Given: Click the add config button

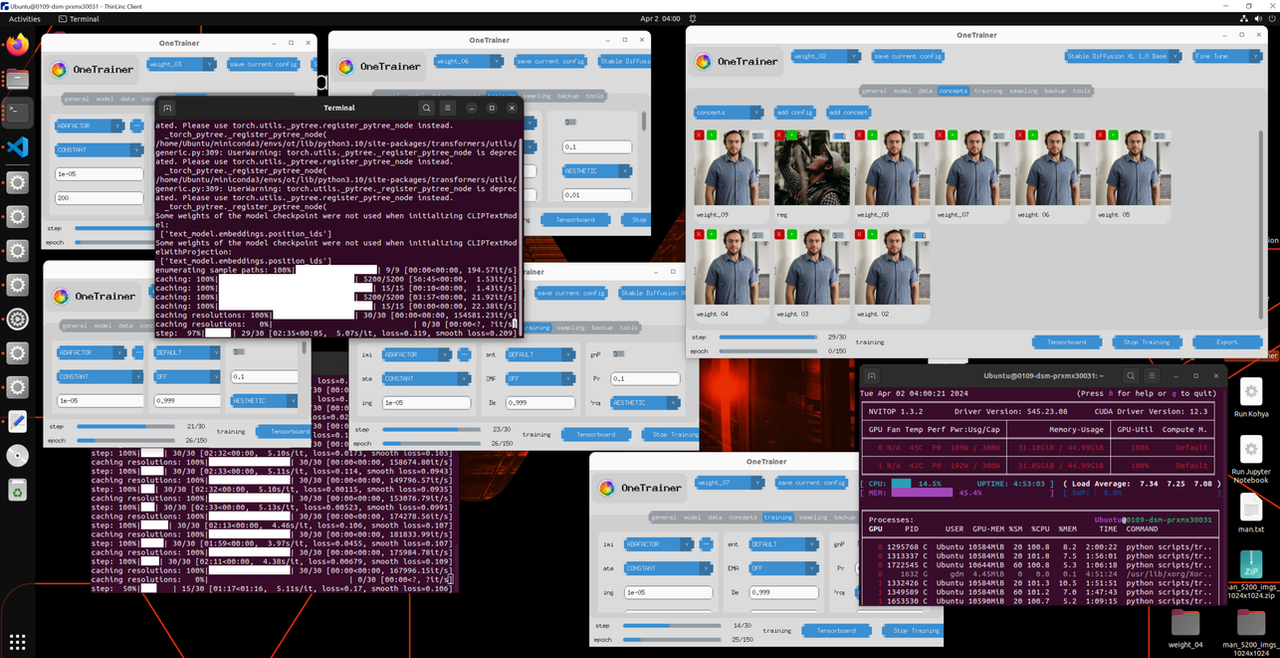Looking at the screenshot, I should (794, 112).
